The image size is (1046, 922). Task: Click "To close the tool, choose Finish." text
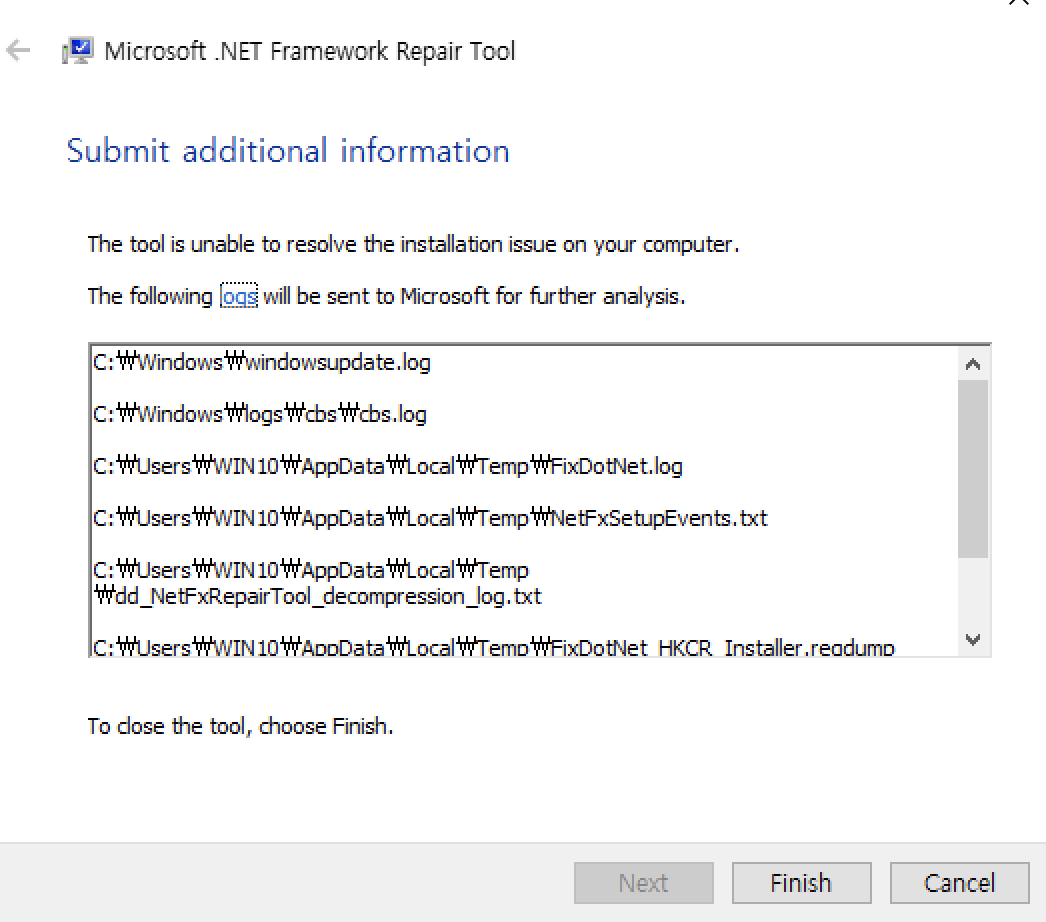(240, 726)
